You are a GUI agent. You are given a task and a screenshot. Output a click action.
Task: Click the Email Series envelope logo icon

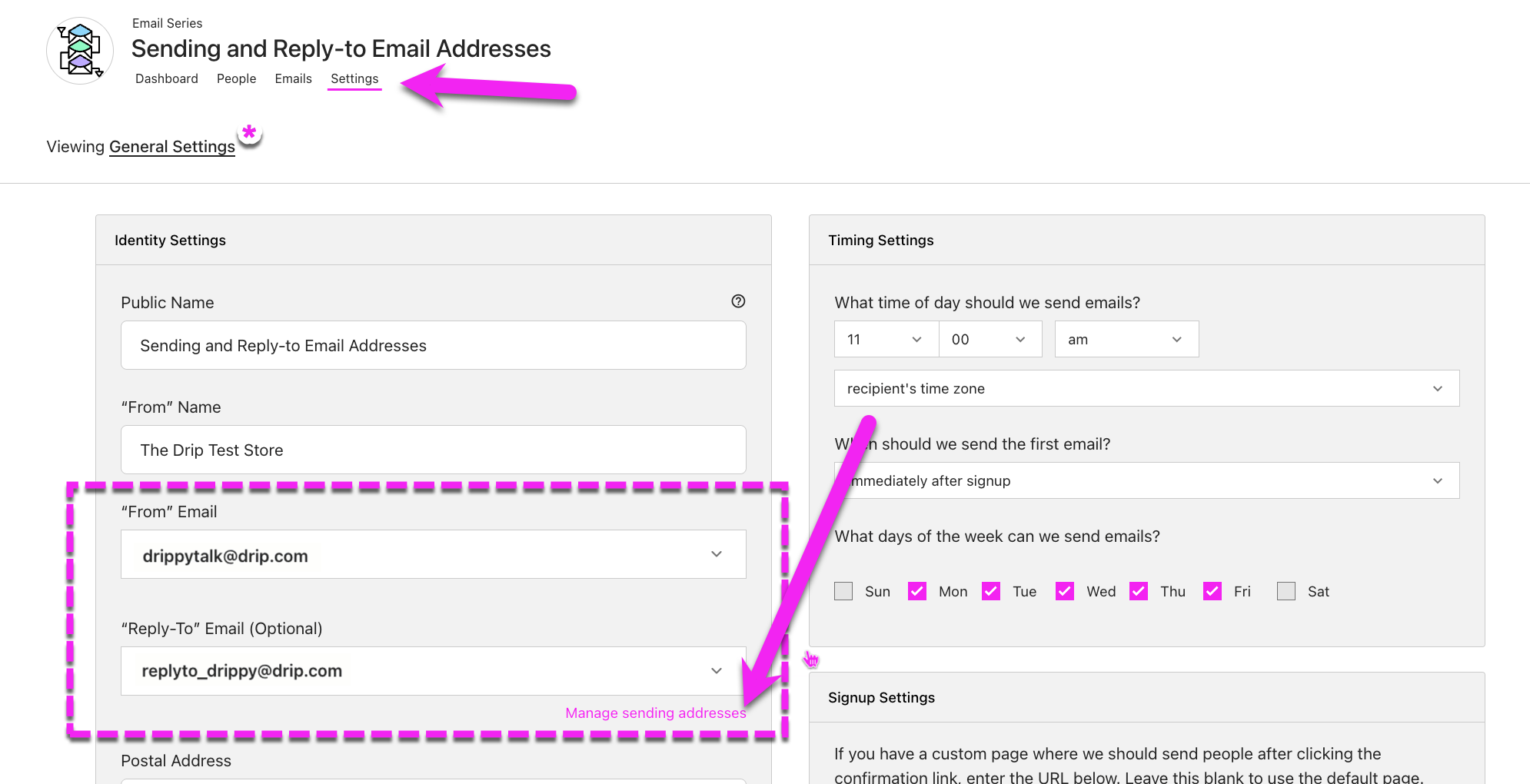coord(80,51)
